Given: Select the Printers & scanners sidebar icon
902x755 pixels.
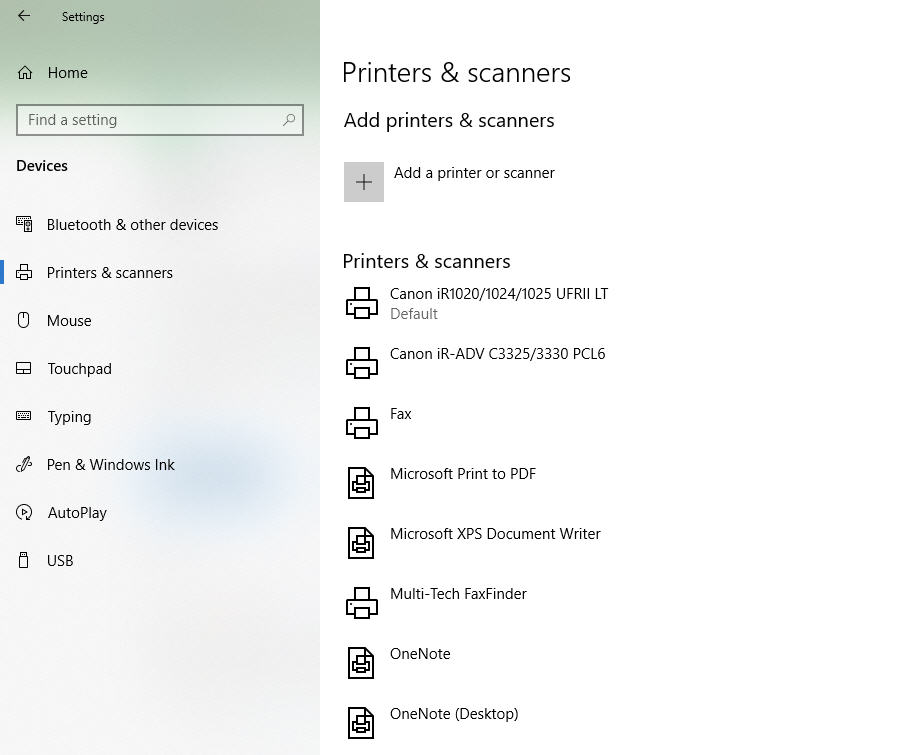Looking at the screenshot, I should (x=24, y=272).
